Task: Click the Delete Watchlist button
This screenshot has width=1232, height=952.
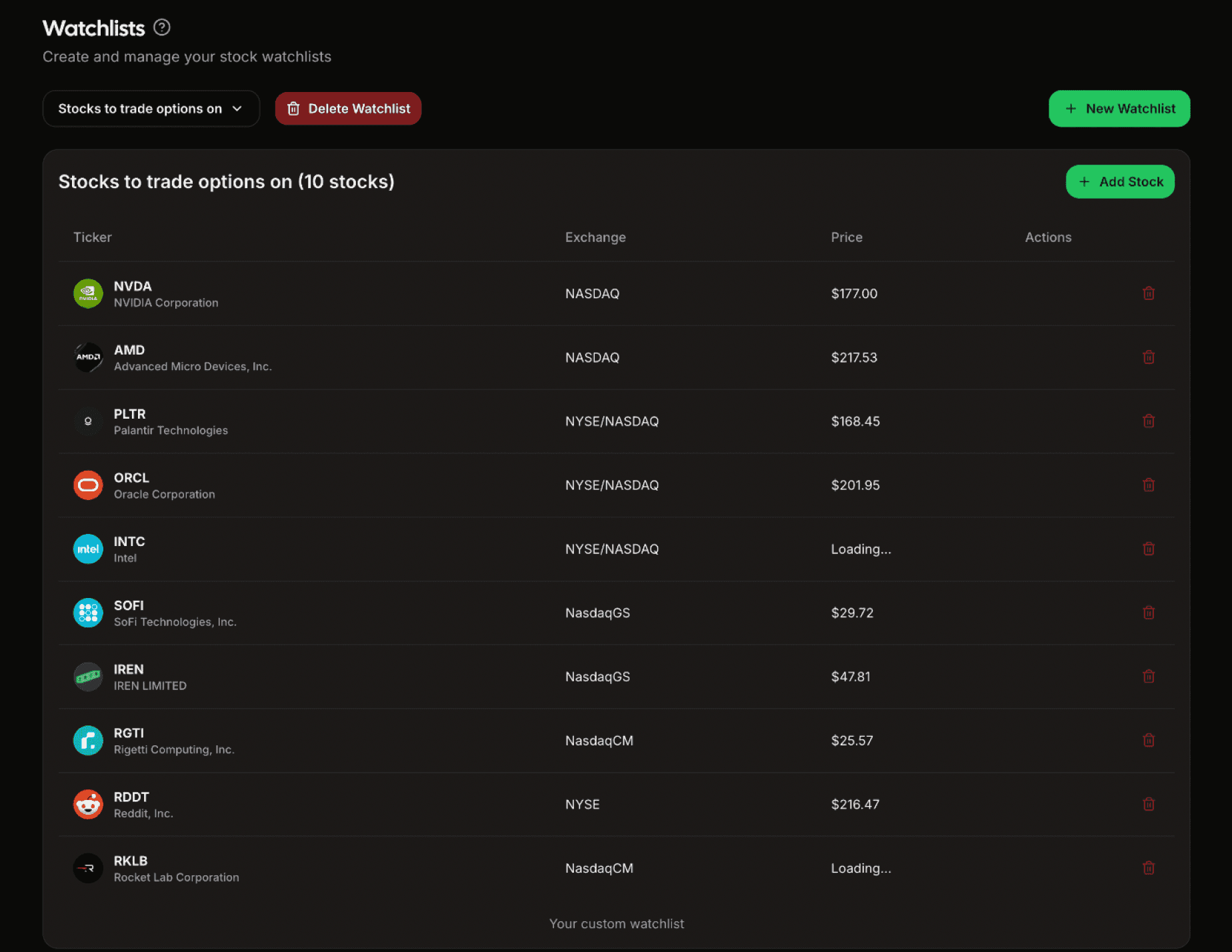Action: [x=347, y=108]
